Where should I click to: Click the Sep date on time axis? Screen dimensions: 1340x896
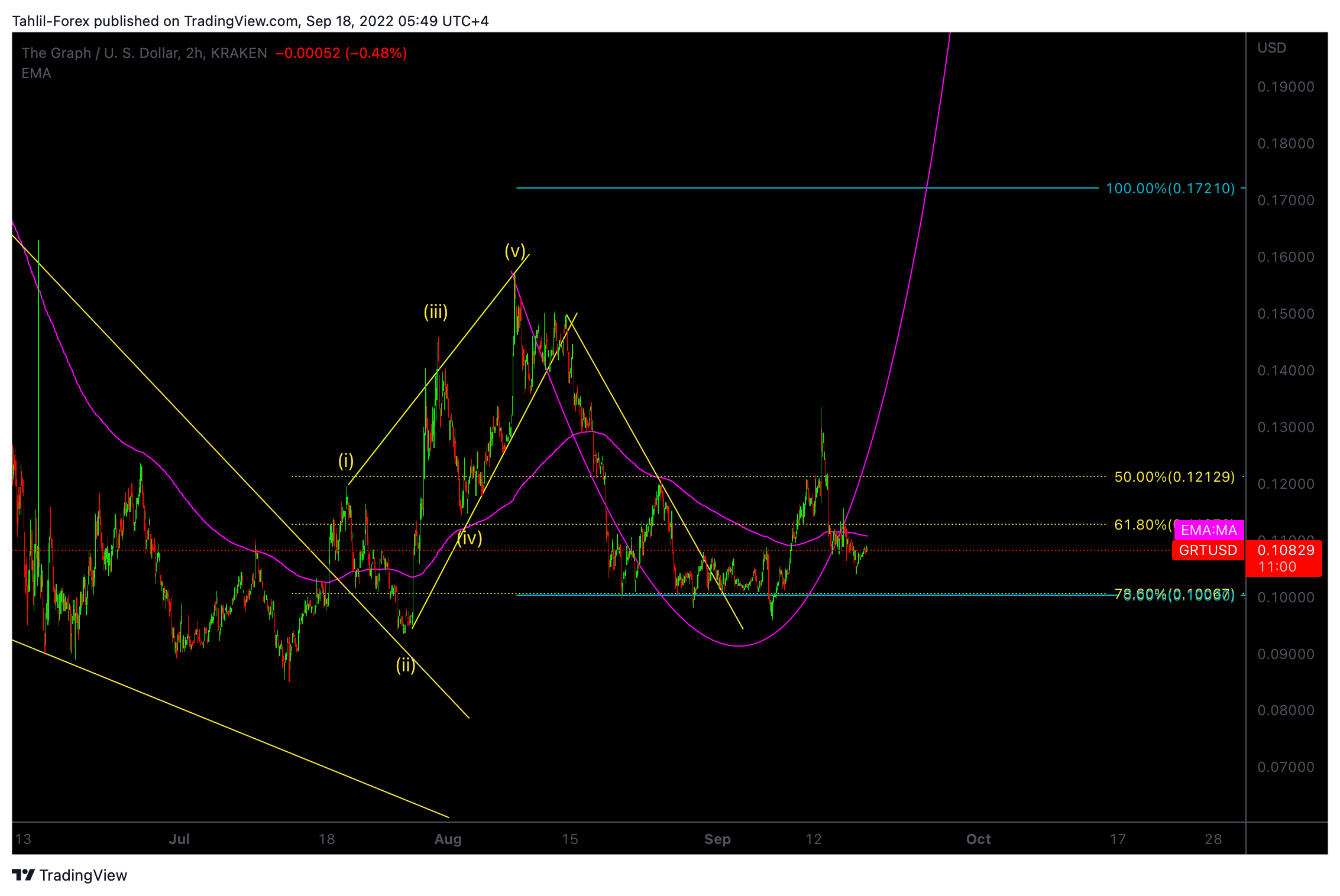(x=717, y=839)
